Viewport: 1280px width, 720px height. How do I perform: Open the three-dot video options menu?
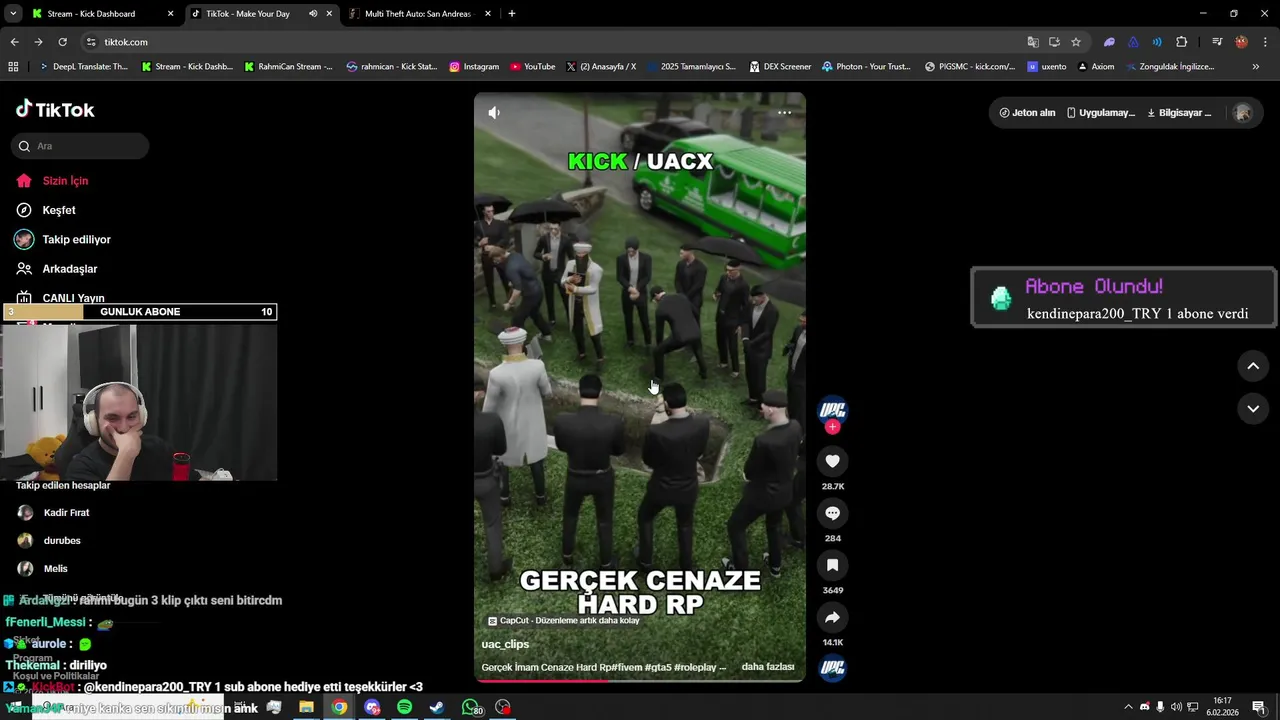pos(784,113)
